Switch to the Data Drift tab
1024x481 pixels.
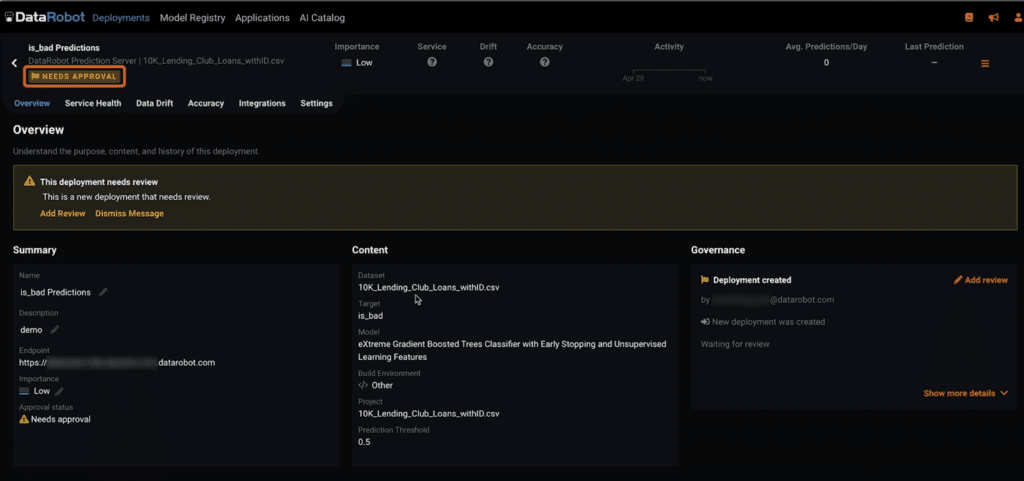(x=154, y=103)
